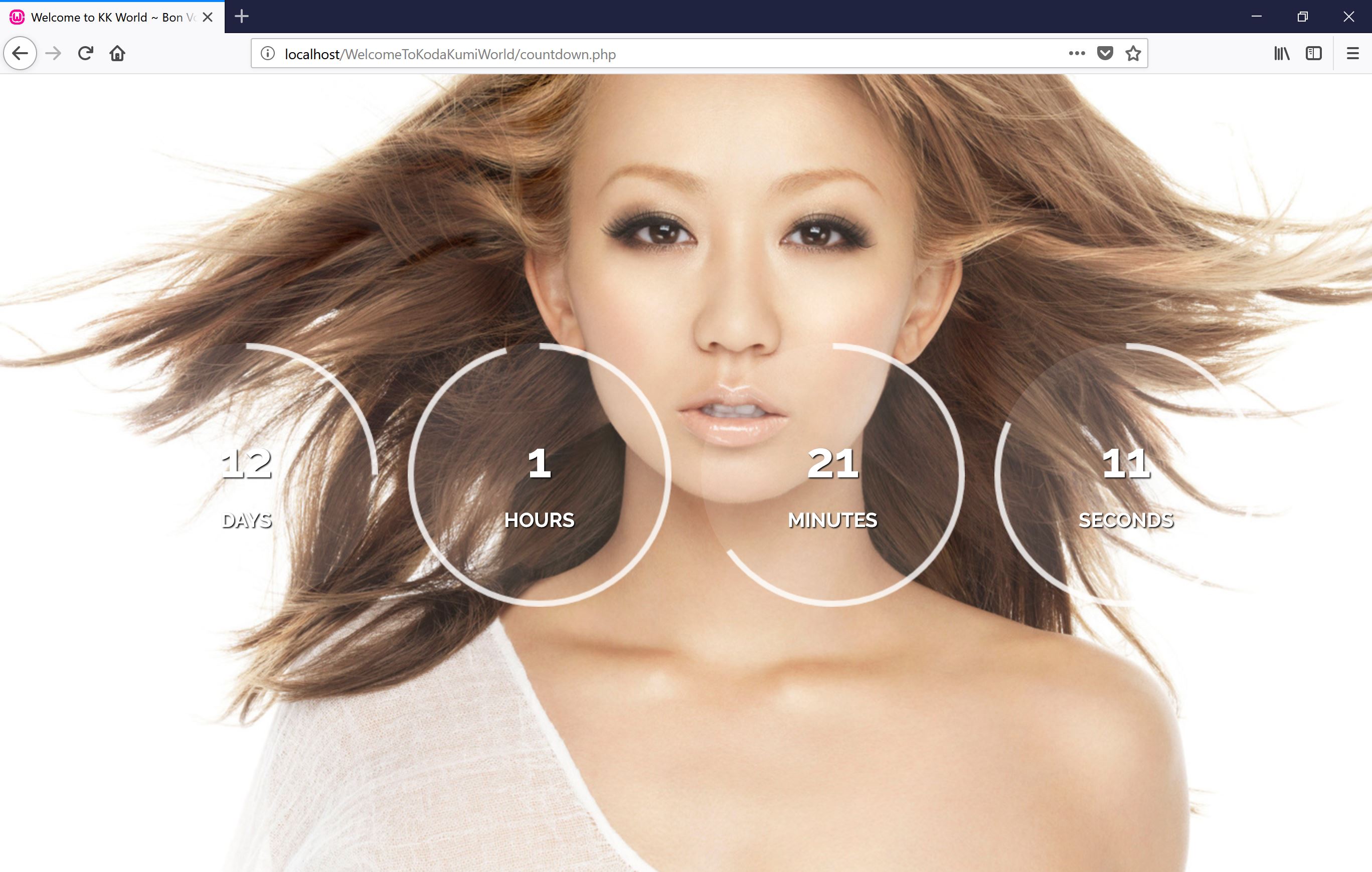Click the MINUTES countdown label
The width and height of the screenshot is (1372, 872).
832,520
